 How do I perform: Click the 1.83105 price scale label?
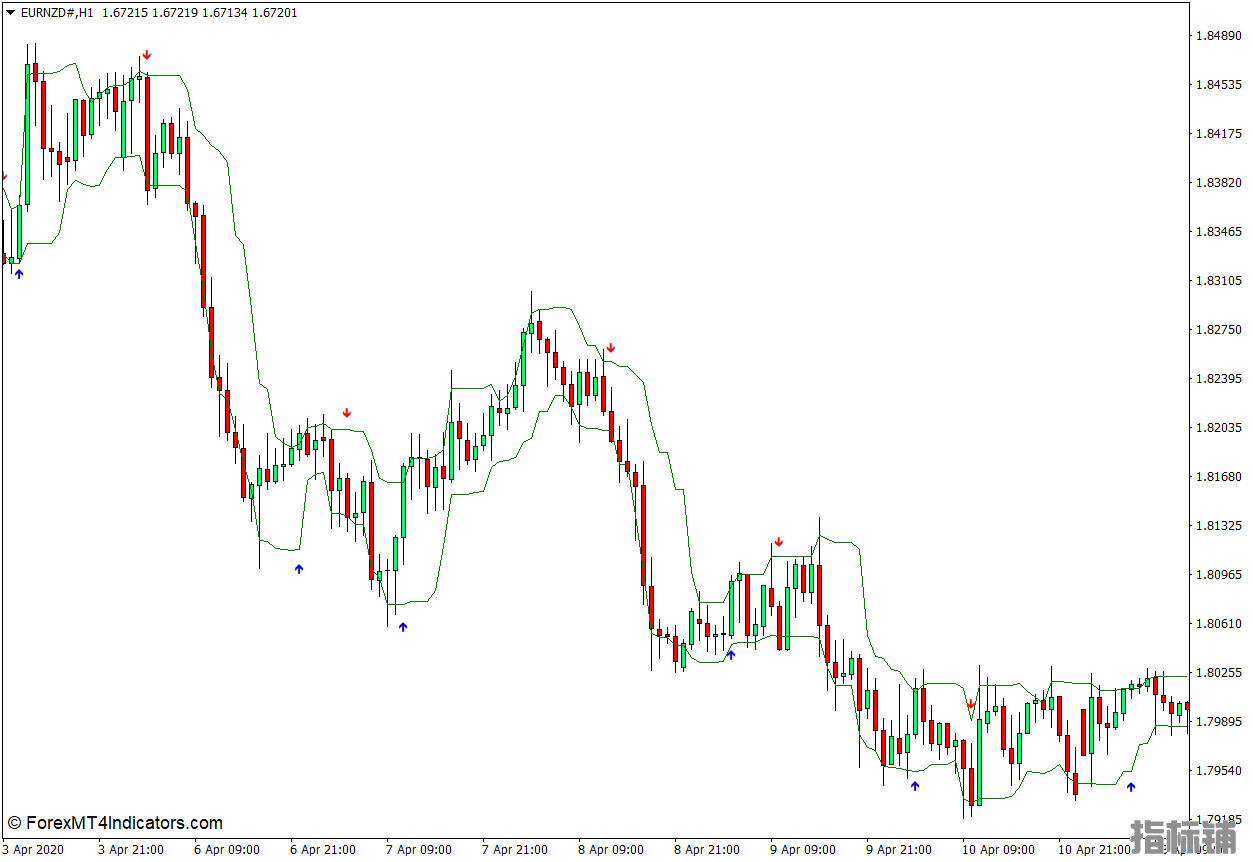pos(1219,281)
